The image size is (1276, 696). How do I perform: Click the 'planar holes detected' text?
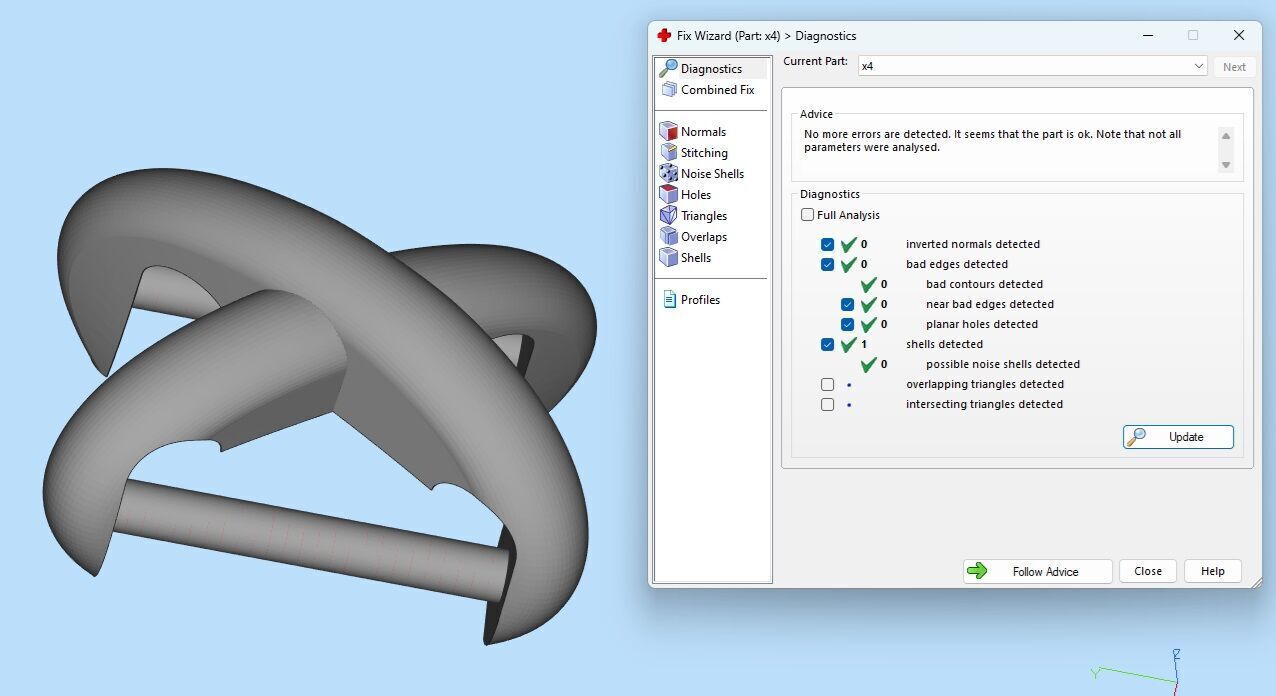pyautogui.click(x=981, y=324)
